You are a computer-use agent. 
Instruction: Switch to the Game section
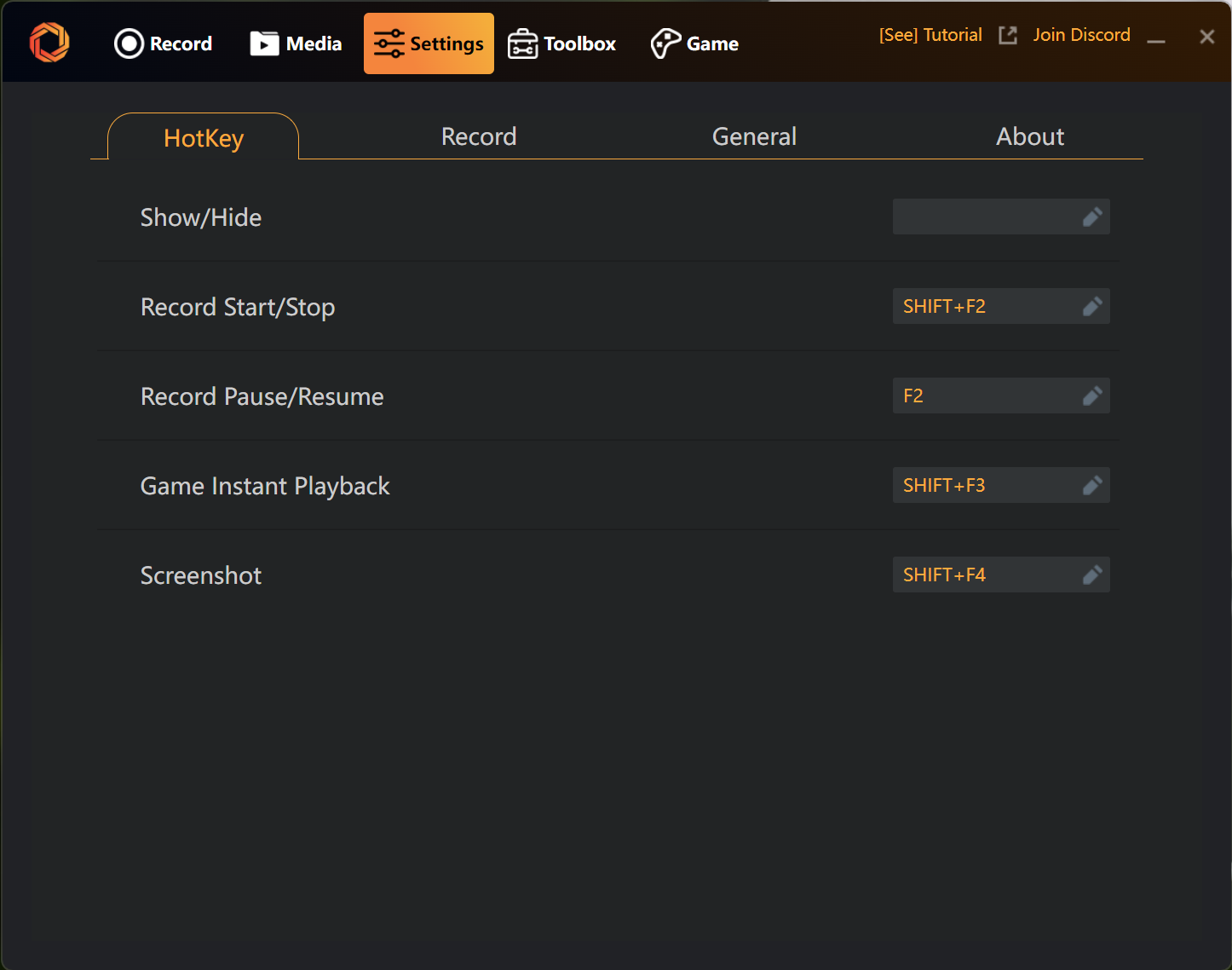(x=694, y=43)
